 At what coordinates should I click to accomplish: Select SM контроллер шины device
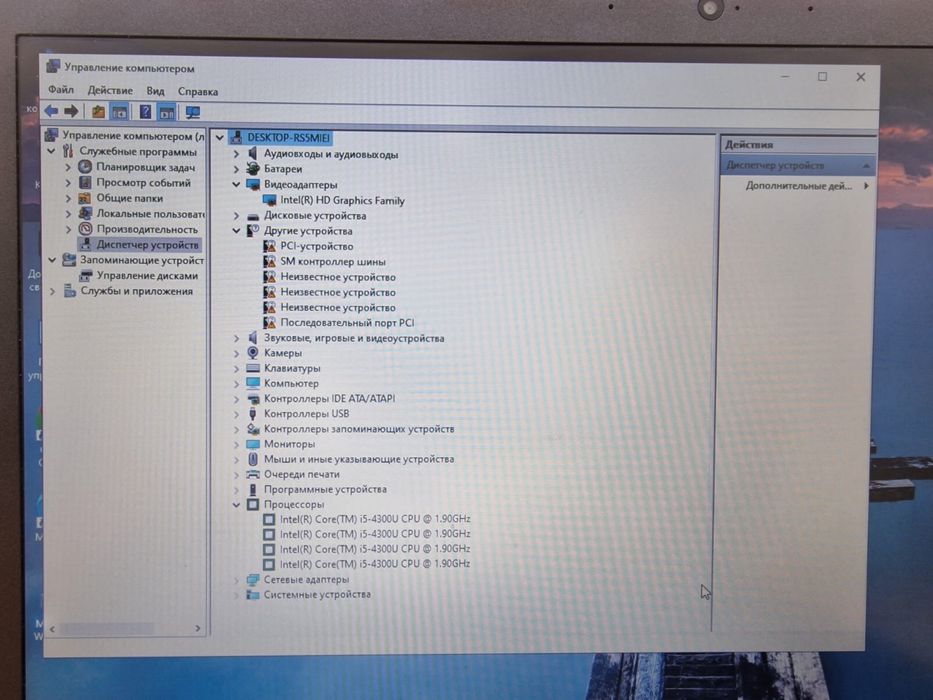coord(333,261)
